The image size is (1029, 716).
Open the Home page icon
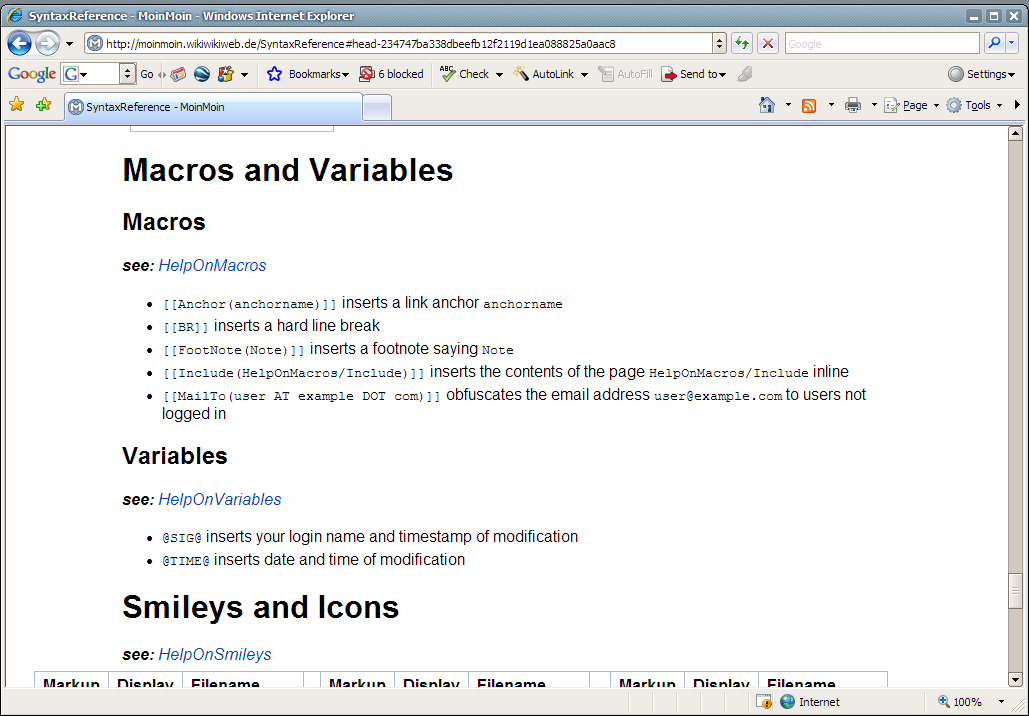pos(767,105)
